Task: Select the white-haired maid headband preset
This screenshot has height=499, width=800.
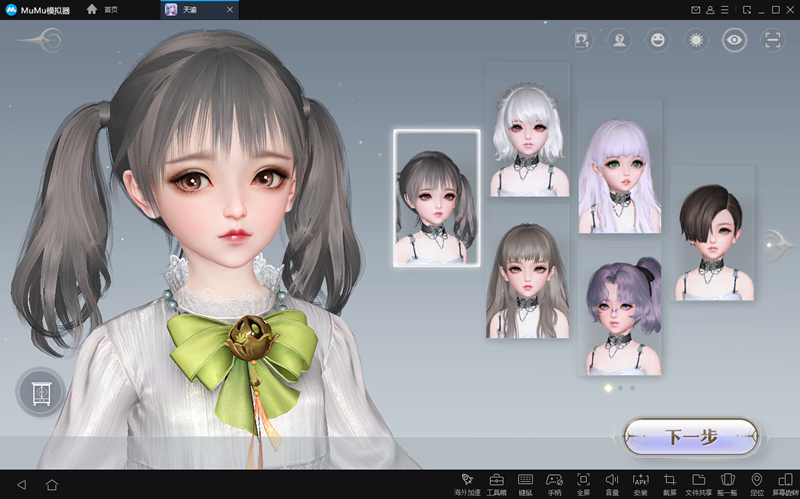Action: coord(528,130)
